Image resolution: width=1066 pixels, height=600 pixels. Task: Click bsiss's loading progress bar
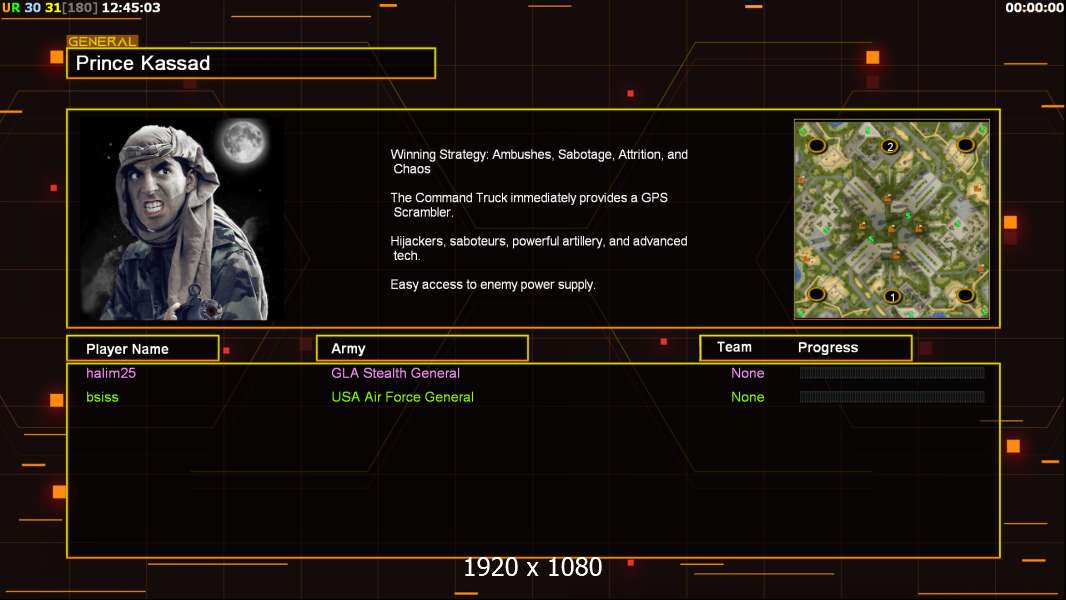click(892, 396)
